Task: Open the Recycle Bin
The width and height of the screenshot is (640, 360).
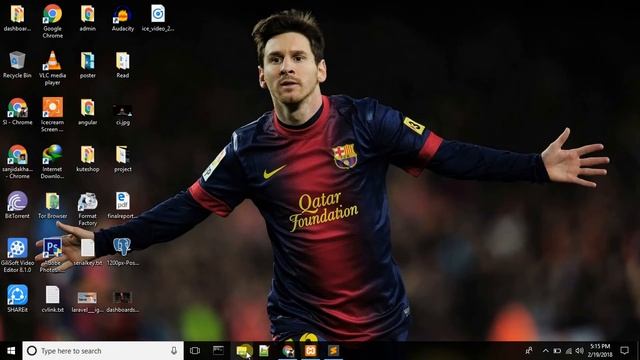Action: click(x=17, y=65)
